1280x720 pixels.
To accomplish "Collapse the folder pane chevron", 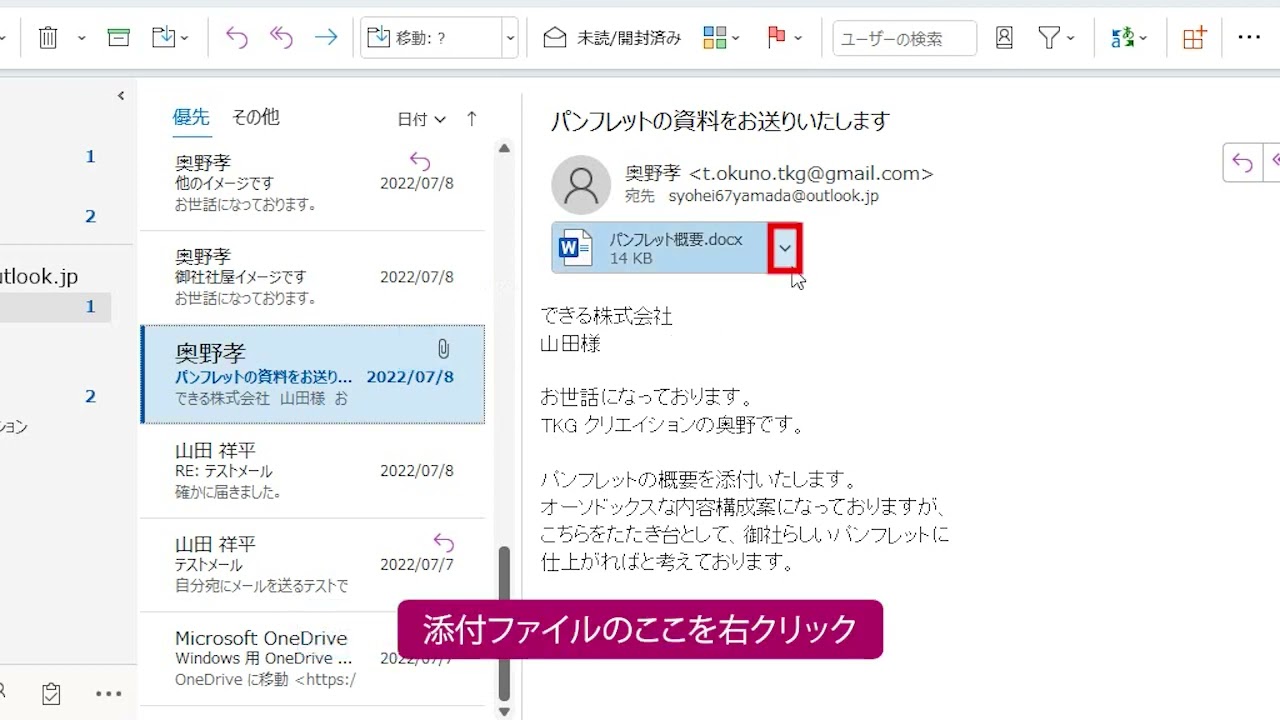I will pyautogui.click(x=121, y=96).
